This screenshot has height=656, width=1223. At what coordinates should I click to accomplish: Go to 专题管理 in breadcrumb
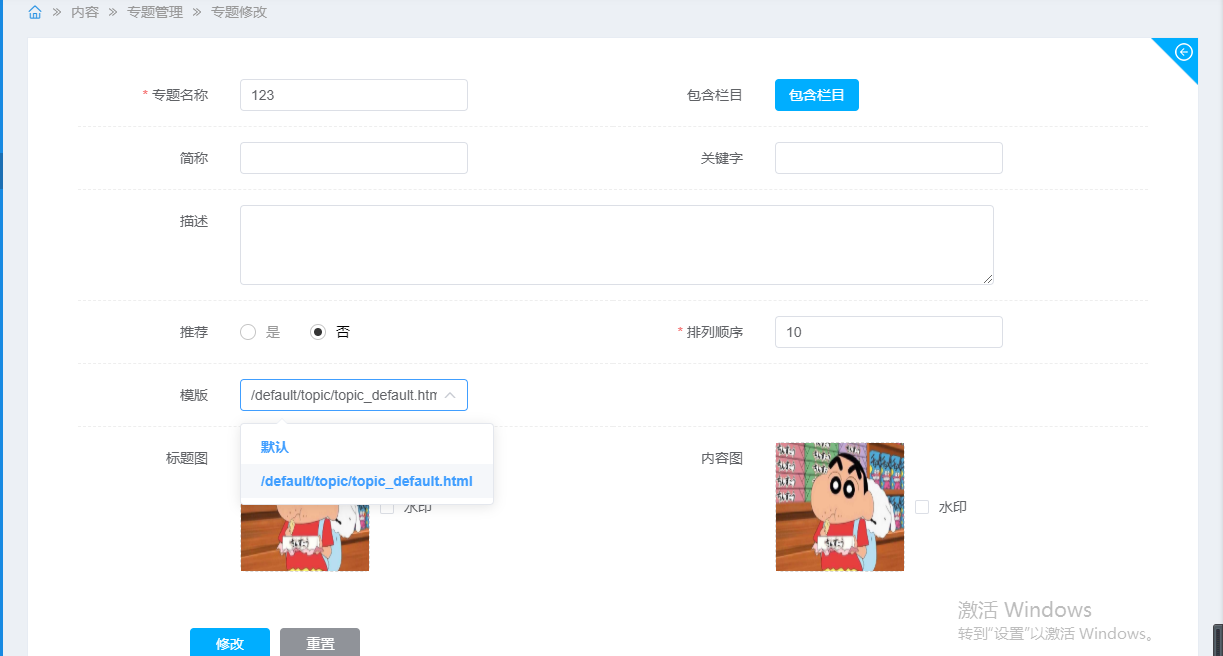[155, 13]
